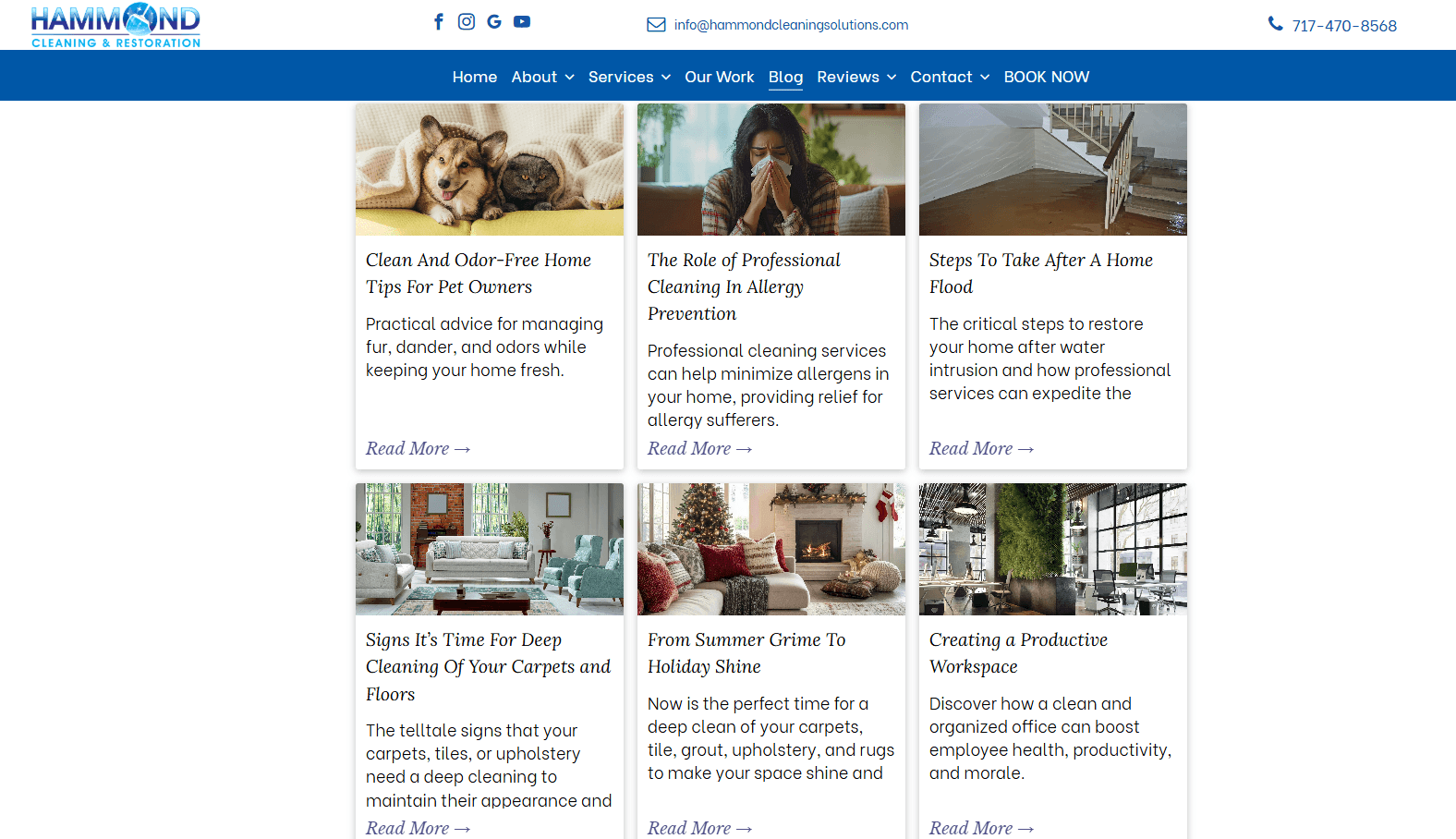1456x839 pixels.
Task: Go to the Home menu item
Action: [475, 77]
